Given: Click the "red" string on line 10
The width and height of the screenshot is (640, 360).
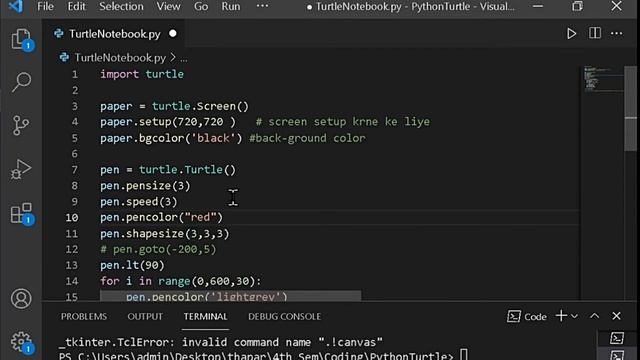Looking at the screenshot, I should coord(200,217).
